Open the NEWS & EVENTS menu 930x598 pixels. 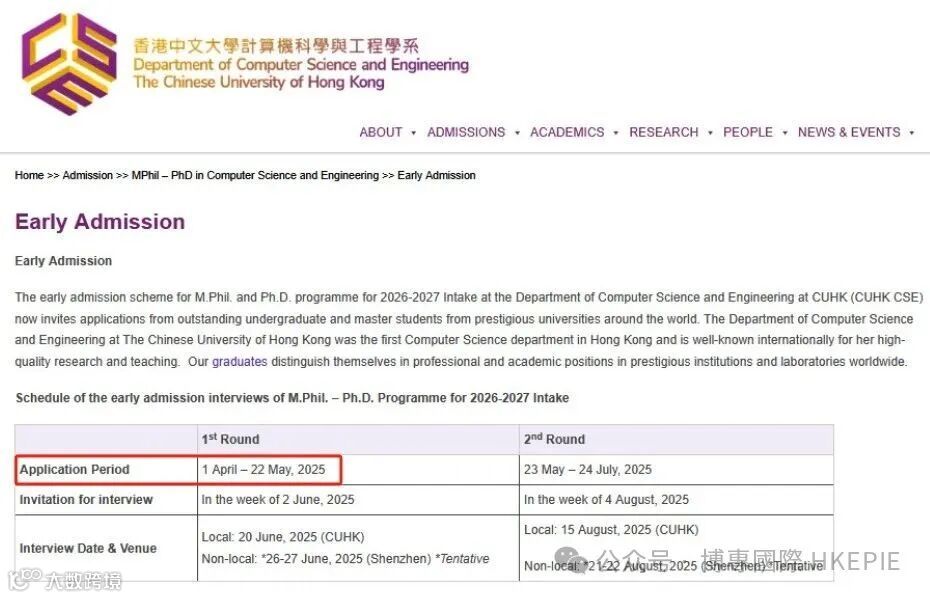pyautogui.click(x=849, y=132)
